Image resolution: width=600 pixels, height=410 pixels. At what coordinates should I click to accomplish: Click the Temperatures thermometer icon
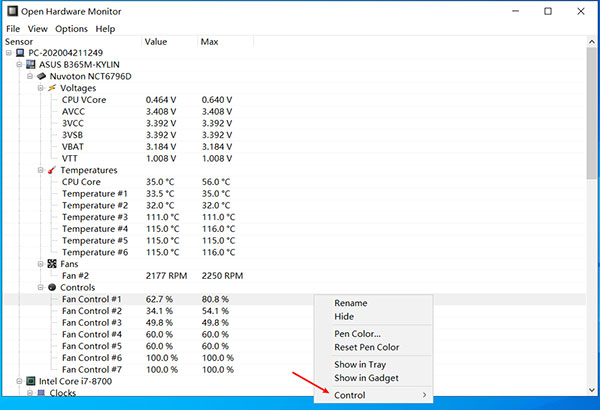[52, 171]
